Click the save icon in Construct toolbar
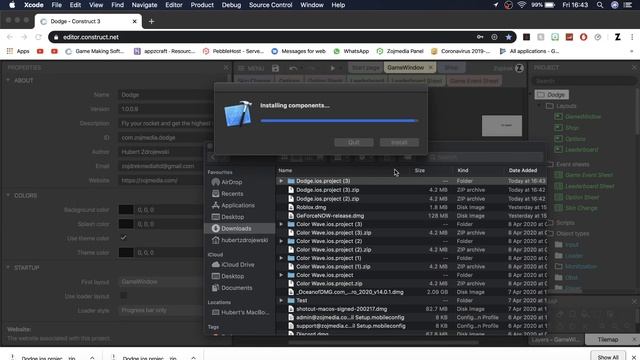This screenshot has height=360, width=640. click(276, 68)
